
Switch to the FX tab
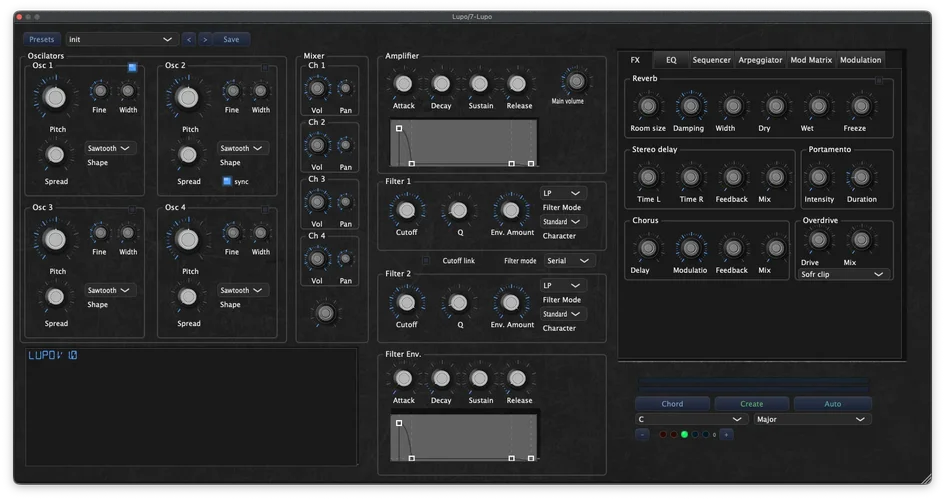(x=635, y=60)
